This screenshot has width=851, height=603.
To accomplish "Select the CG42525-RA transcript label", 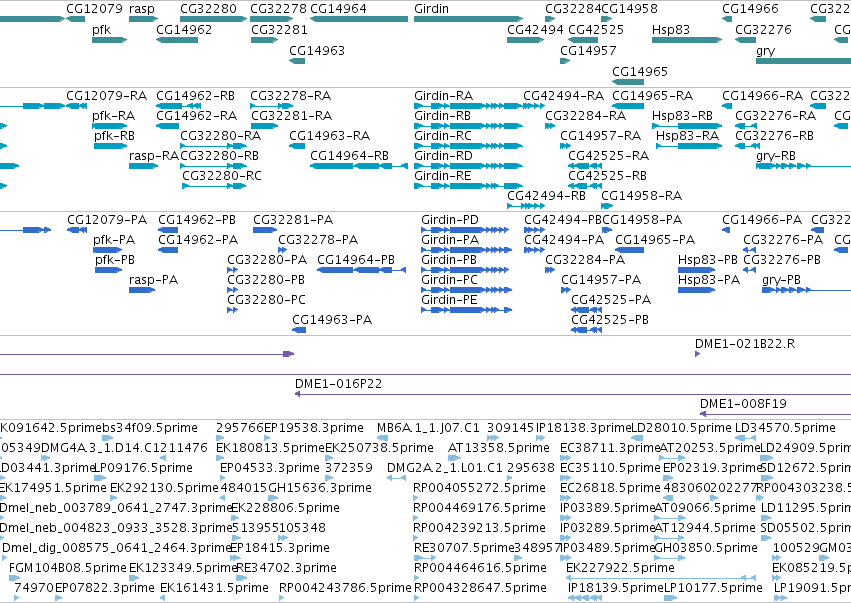I will pyautogui.click(x=608, y=156).
